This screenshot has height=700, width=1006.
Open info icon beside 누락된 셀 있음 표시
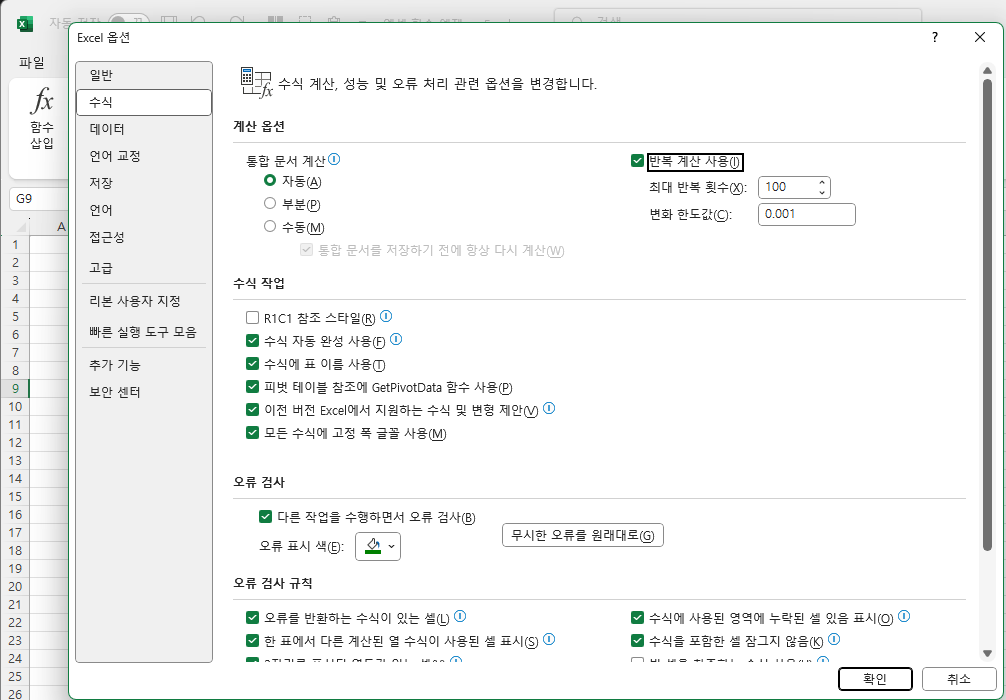(x=904, y=617)
